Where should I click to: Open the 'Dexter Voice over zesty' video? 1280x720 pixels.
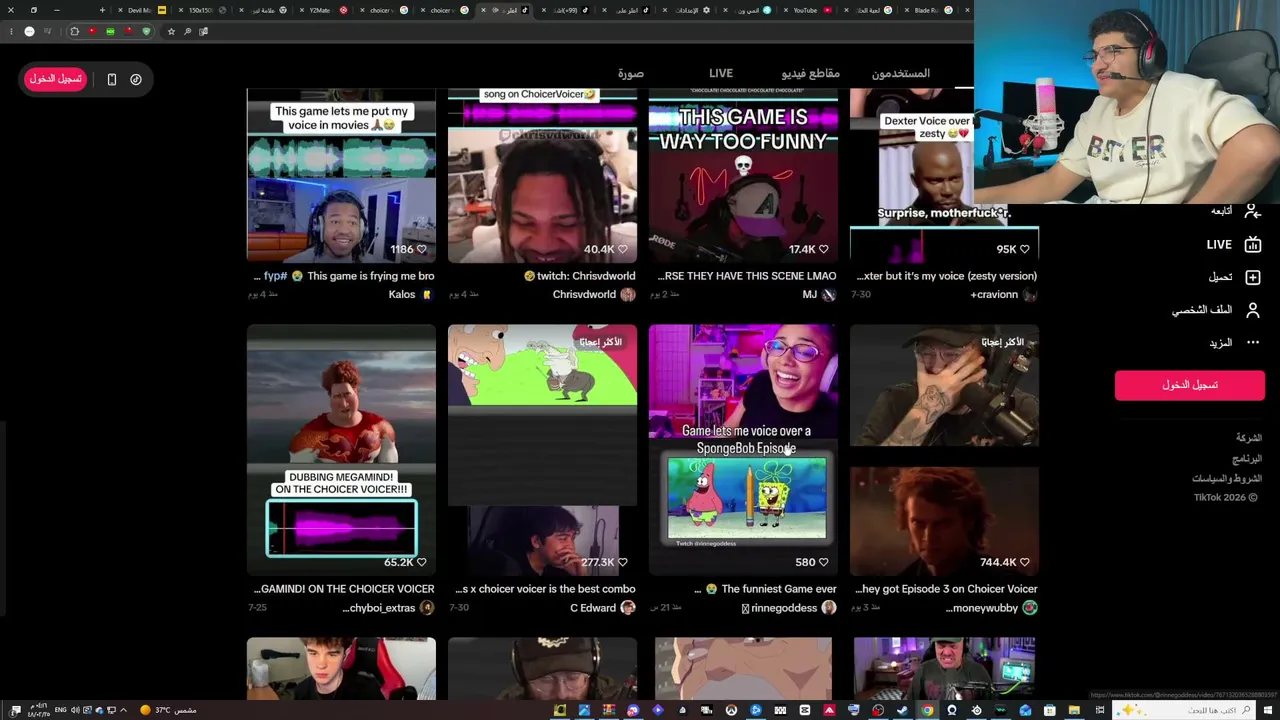click(944, 176)
